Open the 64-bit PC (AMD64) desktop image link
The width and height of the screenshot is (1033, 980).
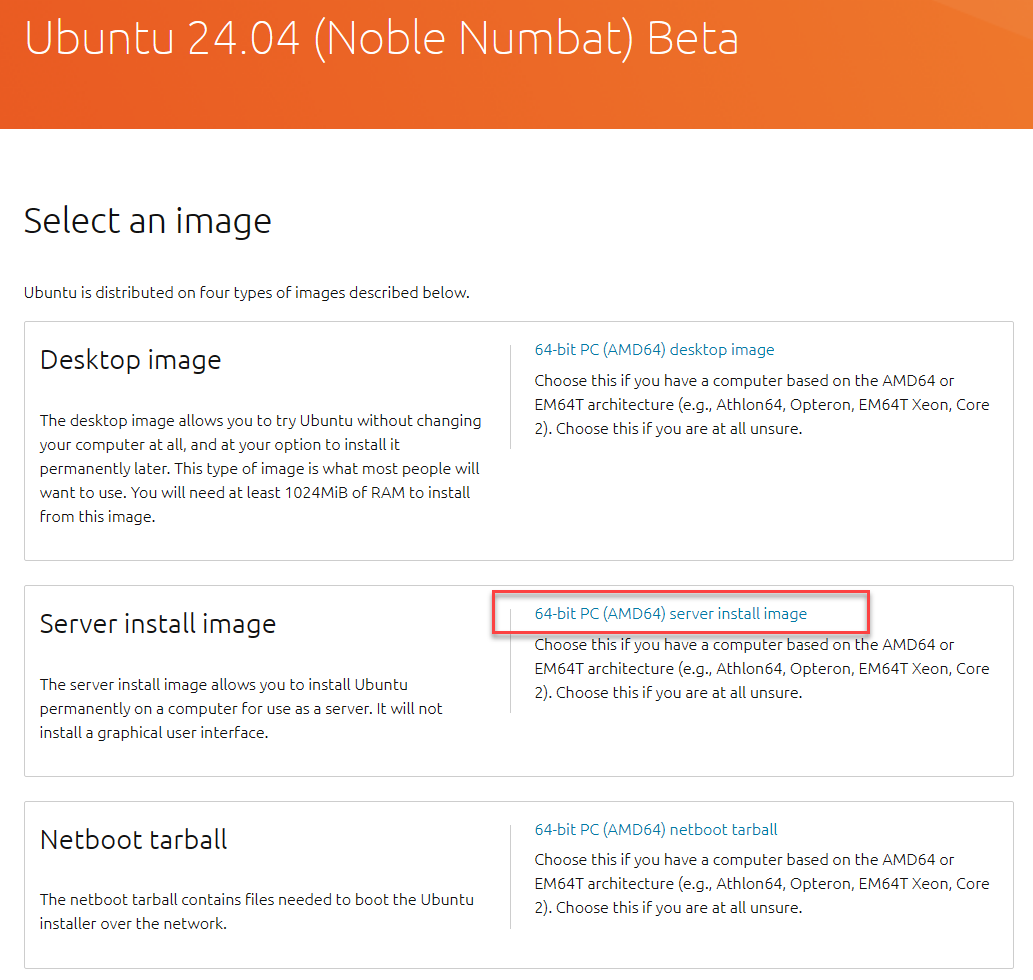click(x=654, y=350)
